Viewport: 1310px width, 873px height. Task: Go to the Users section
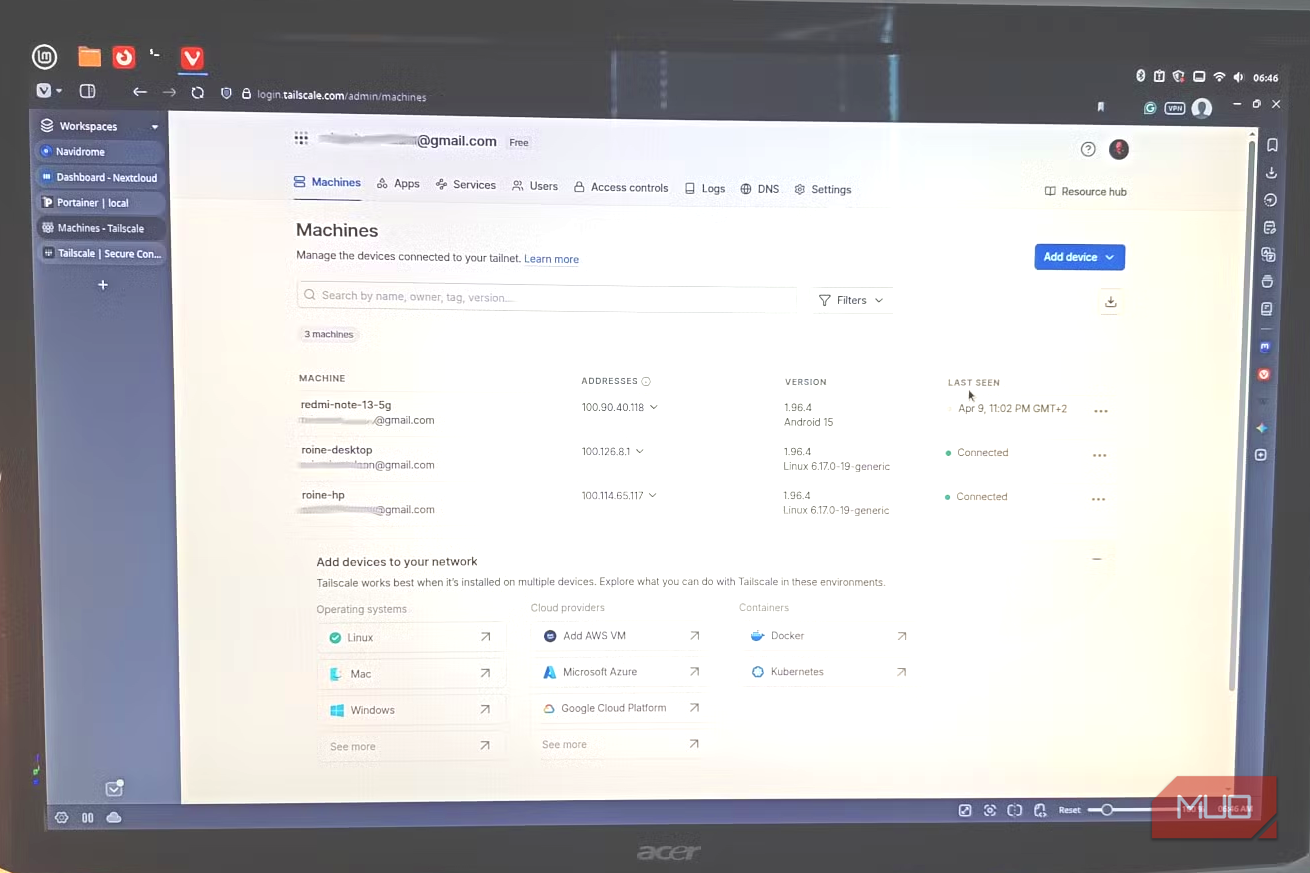(535, 186)
